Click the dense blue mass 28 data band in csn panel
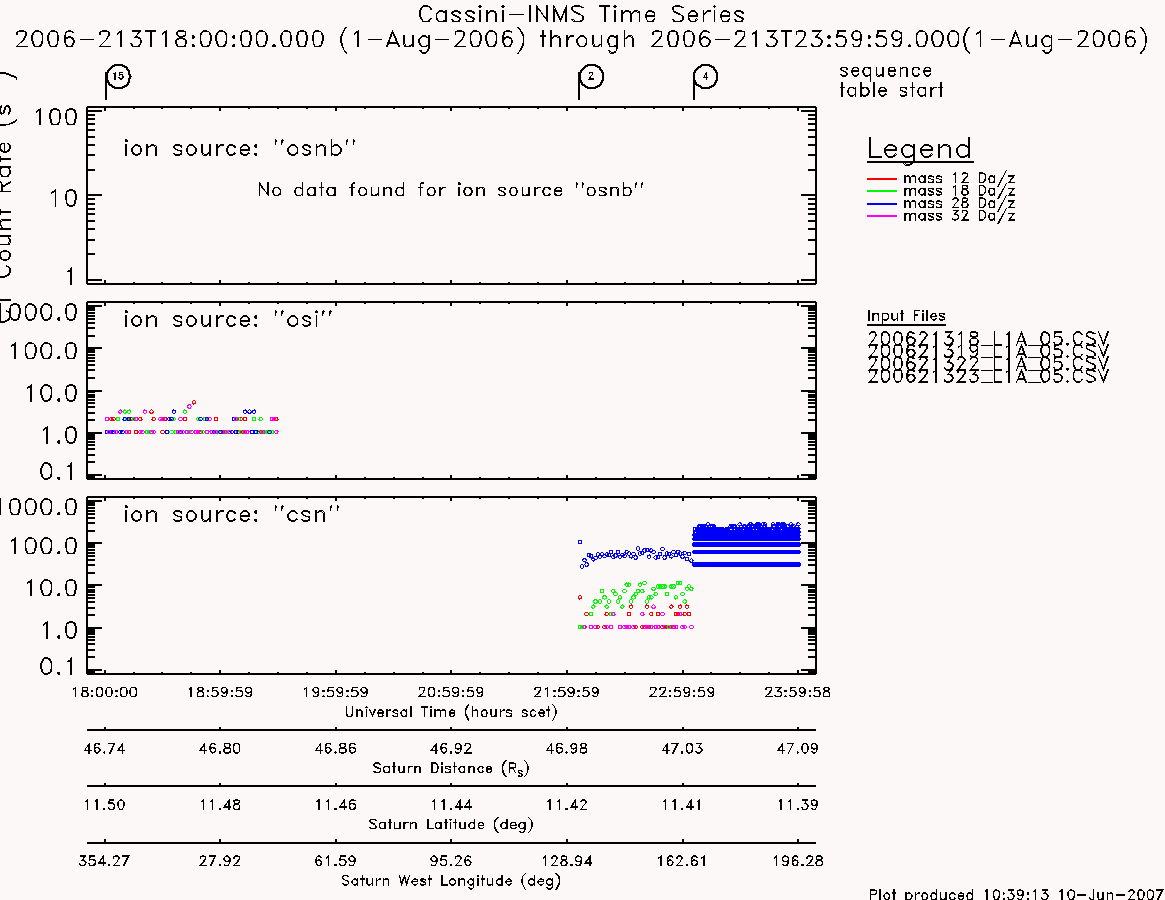 747,544
